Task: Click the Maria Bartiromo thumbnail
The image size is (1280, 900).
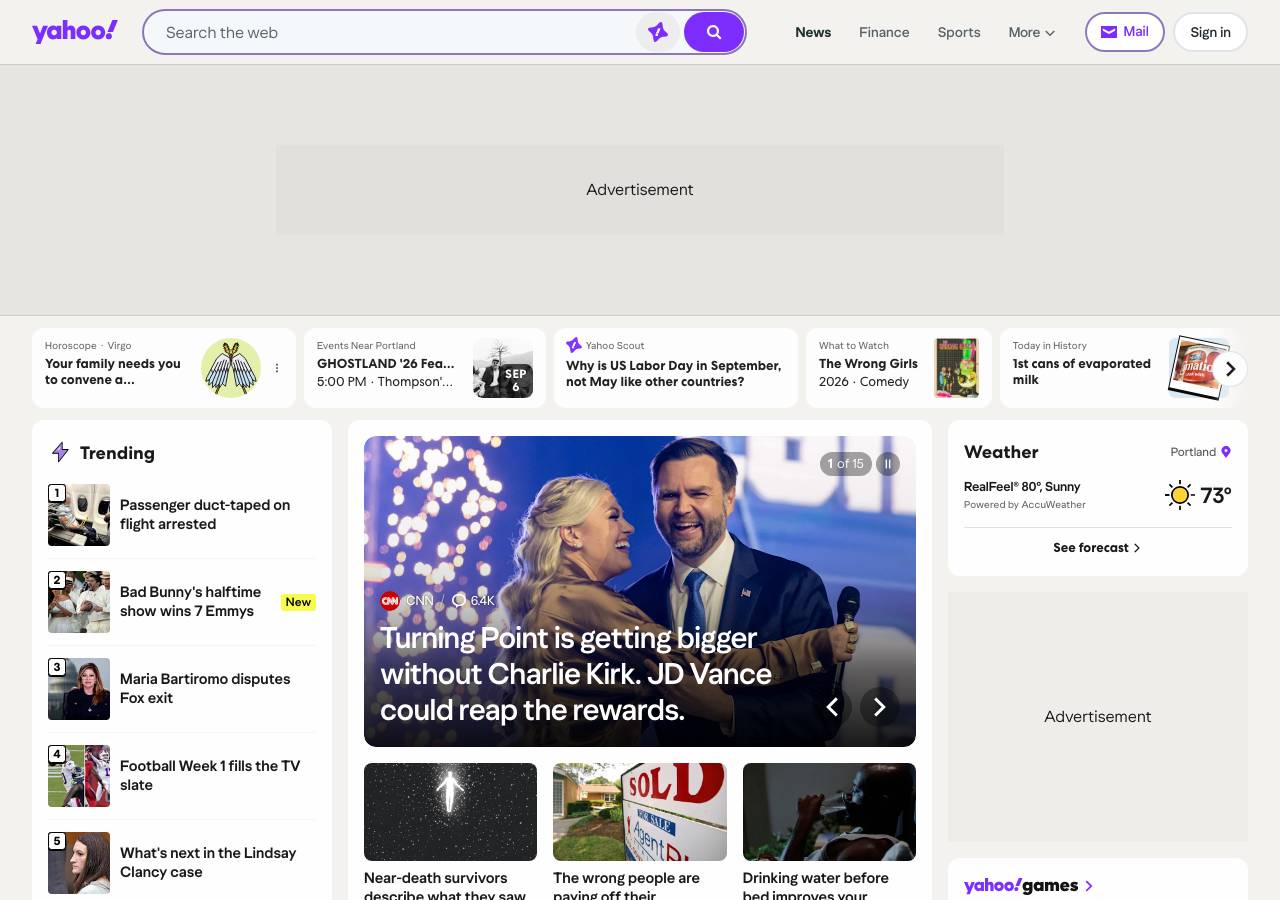Action: coord(79,689)
